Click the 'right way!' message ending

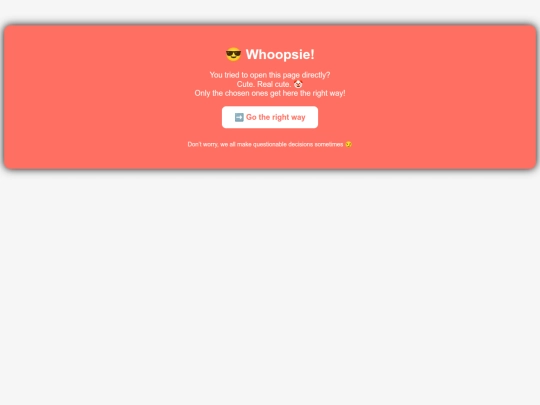click(x=329, y=93)
